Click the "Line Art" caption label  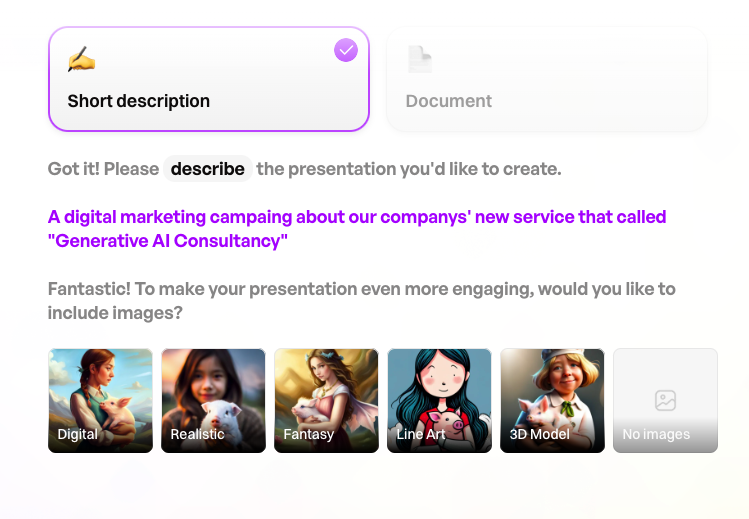pyautogui.click(x=421, y=434)
